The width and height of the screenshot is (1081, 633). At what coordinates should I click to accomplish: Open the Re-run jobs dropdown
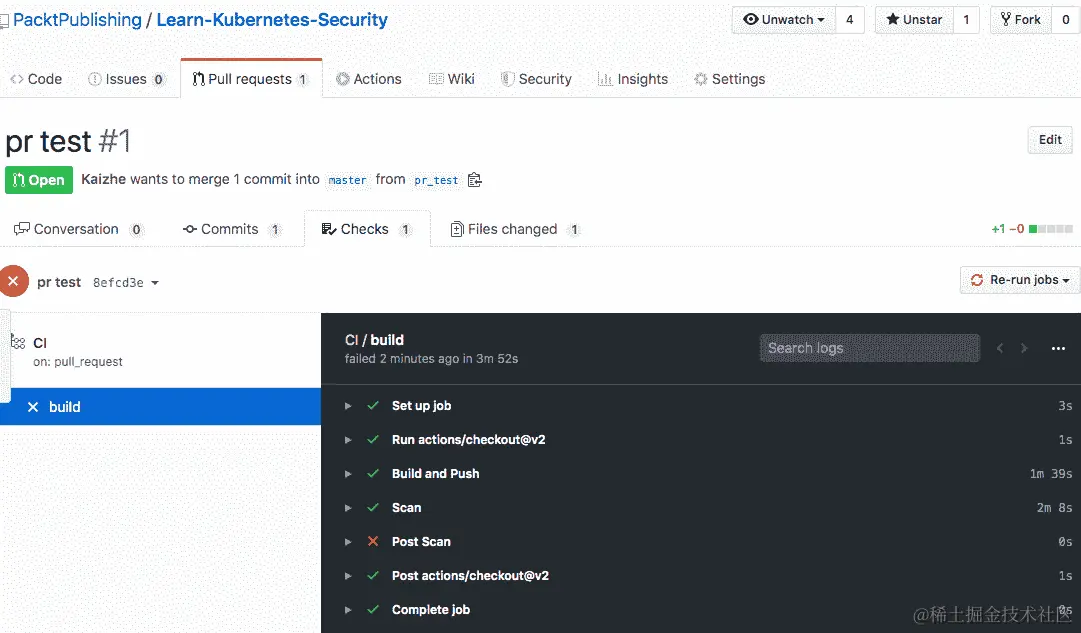[1019, 279]
